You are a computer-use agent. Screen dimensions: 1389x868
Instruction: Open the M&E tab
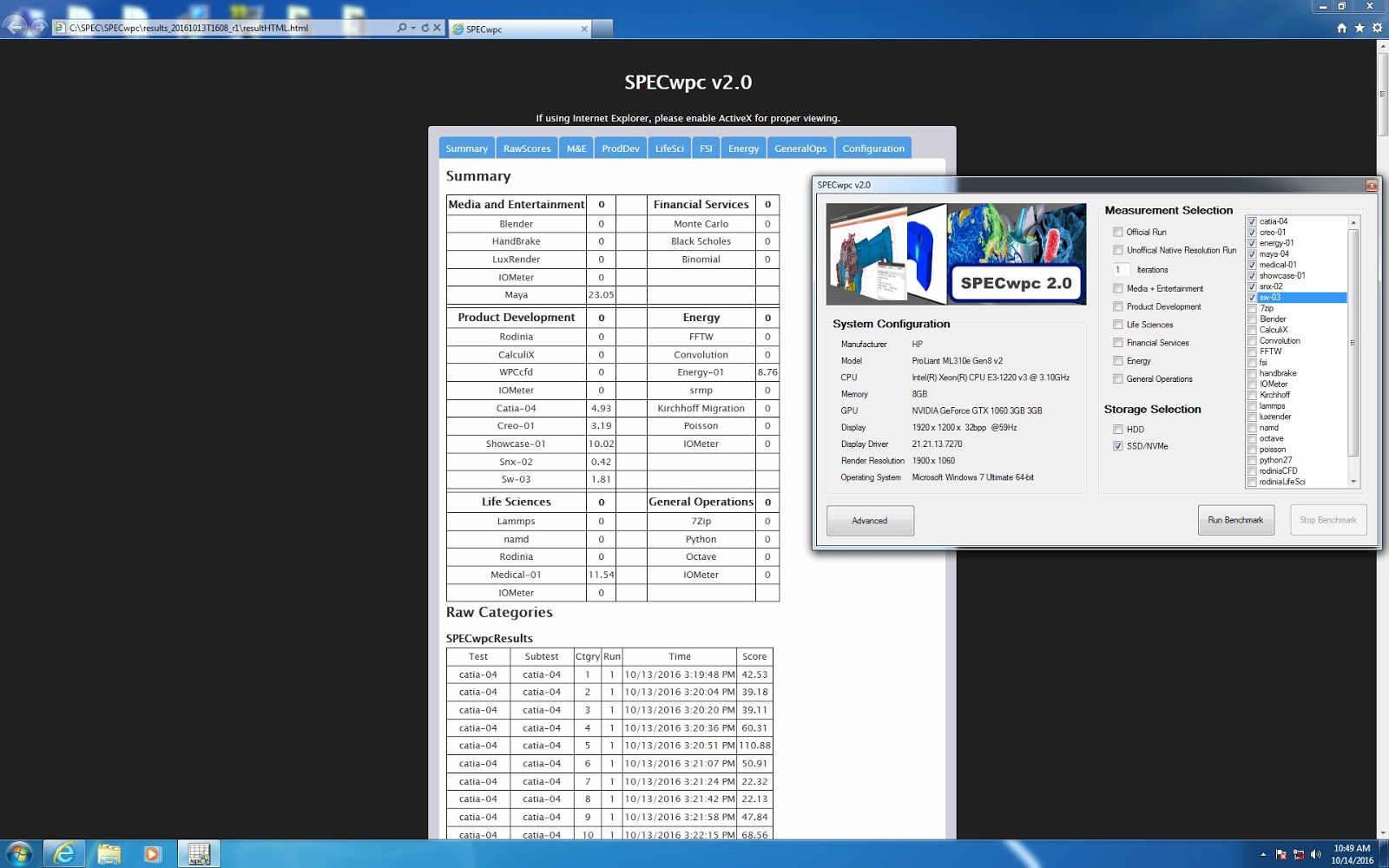(576, 148)
